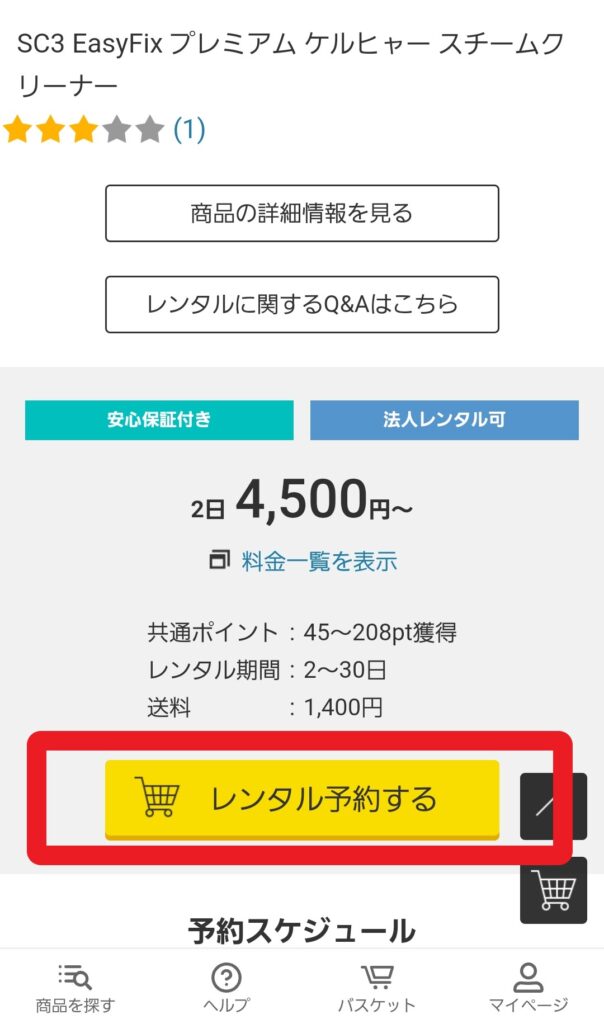
Task: Click the SC3 EasyFix product title
Action: (290, 62)
